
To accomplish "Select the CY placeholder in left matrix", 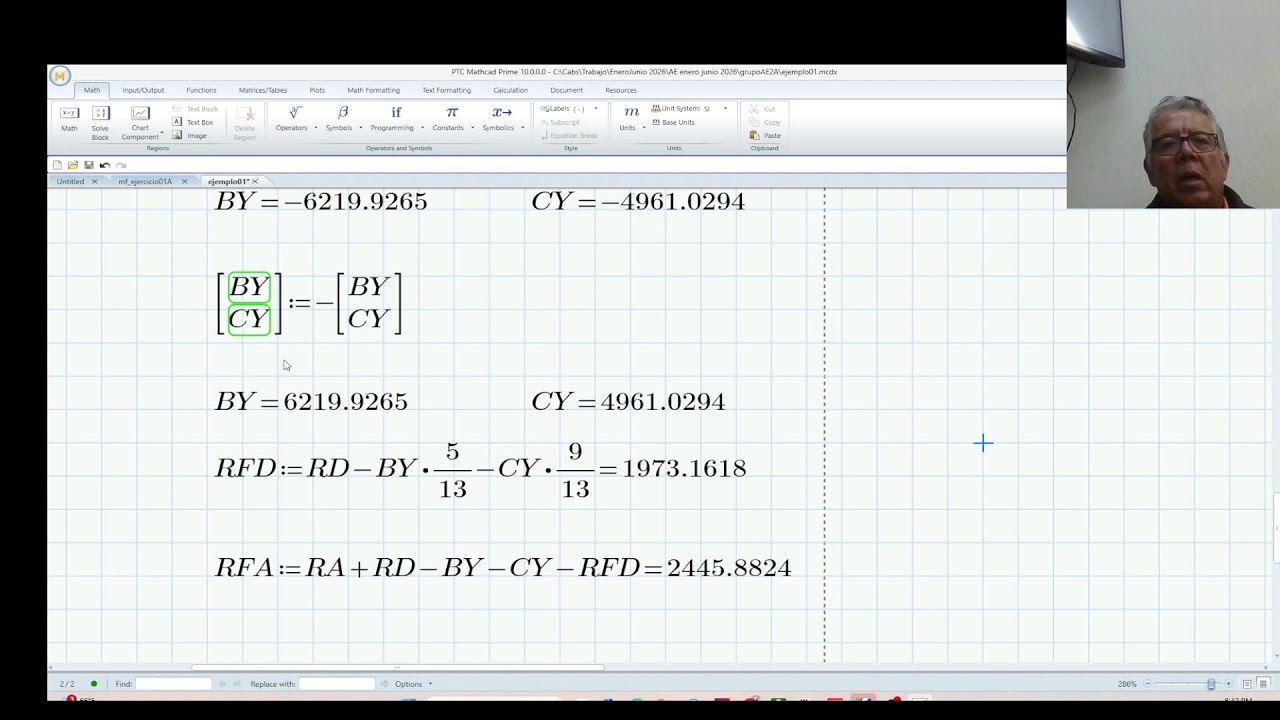I will [249, 320].
